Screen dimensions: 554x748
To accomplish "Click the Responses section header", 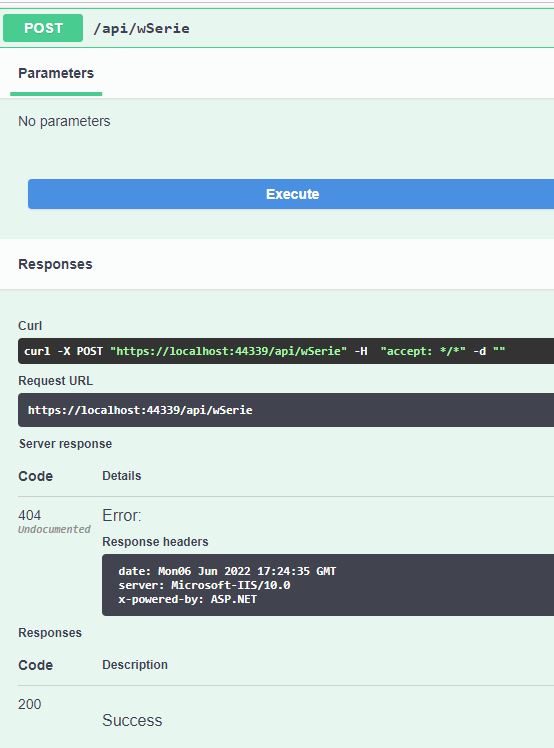I will click(55, 264).
